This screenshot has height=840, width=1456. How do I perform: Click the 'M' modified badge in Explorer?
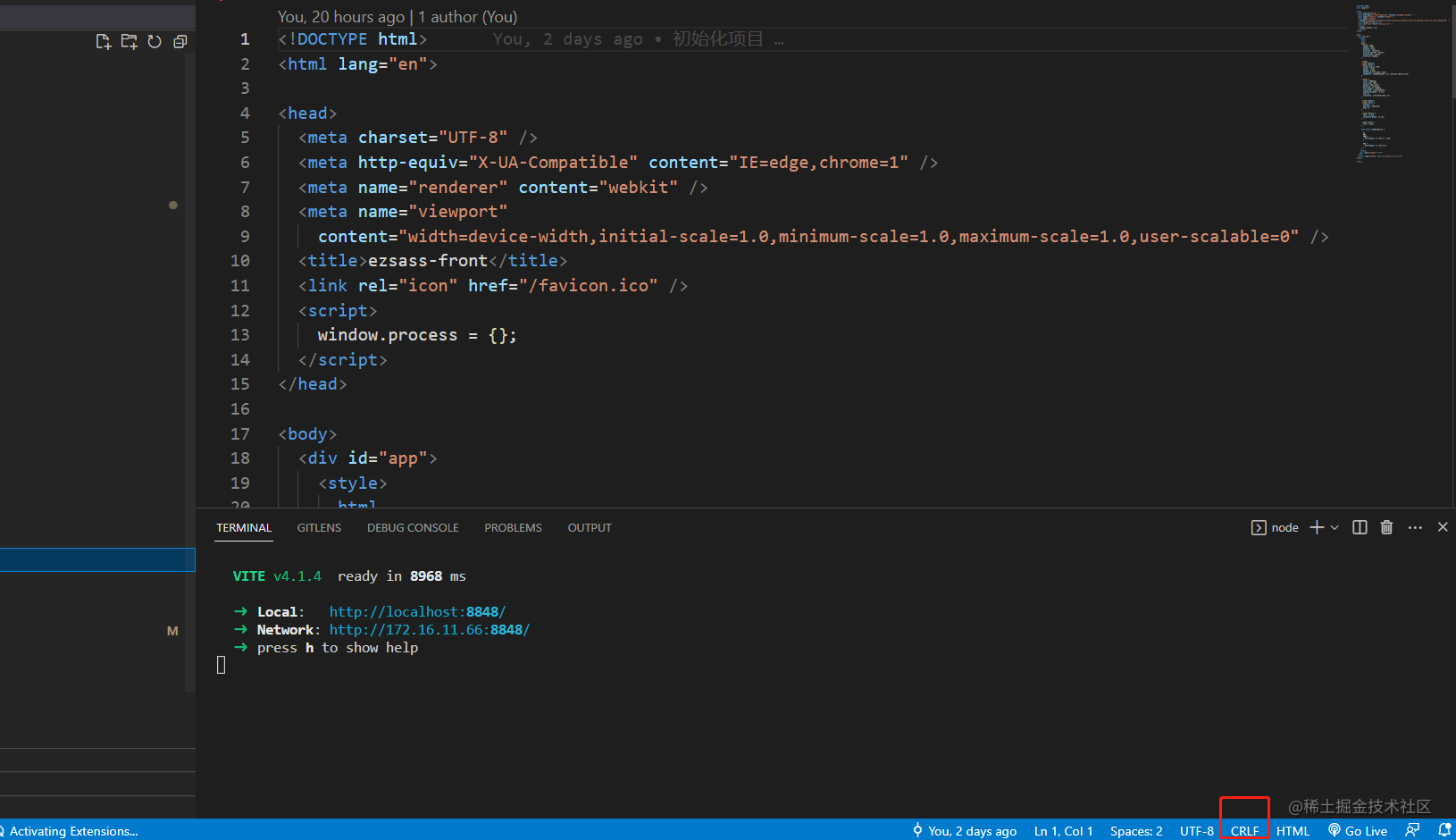coord(172,631)
